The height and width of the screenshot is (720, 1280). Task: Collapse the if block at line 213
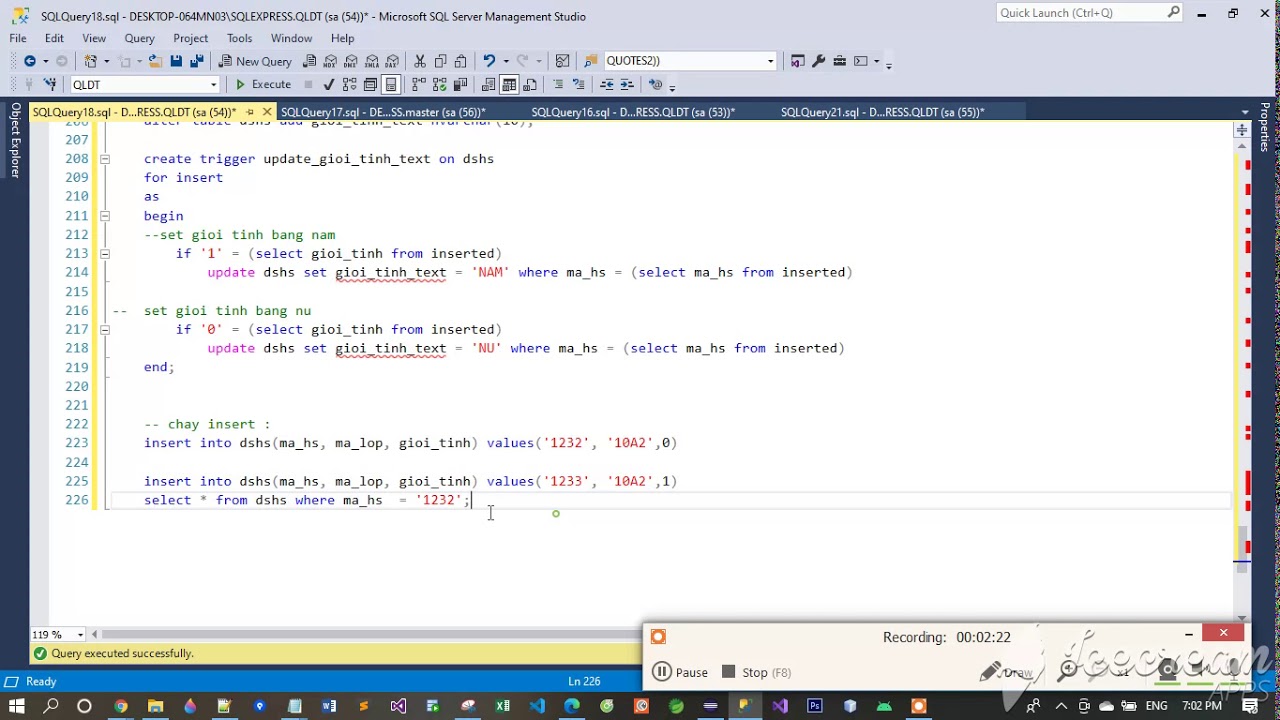coord(104,254)
